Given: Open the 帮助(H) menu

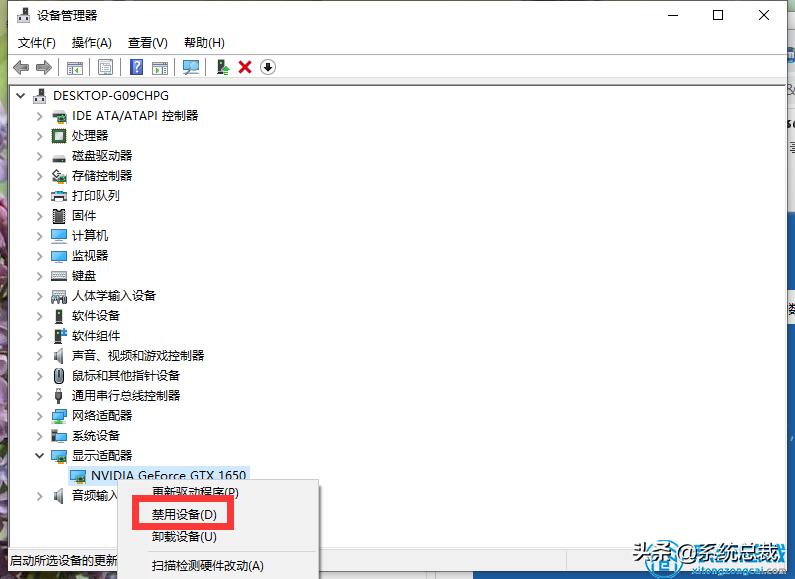Looking at the screenshot, I should tap(204, 43).
